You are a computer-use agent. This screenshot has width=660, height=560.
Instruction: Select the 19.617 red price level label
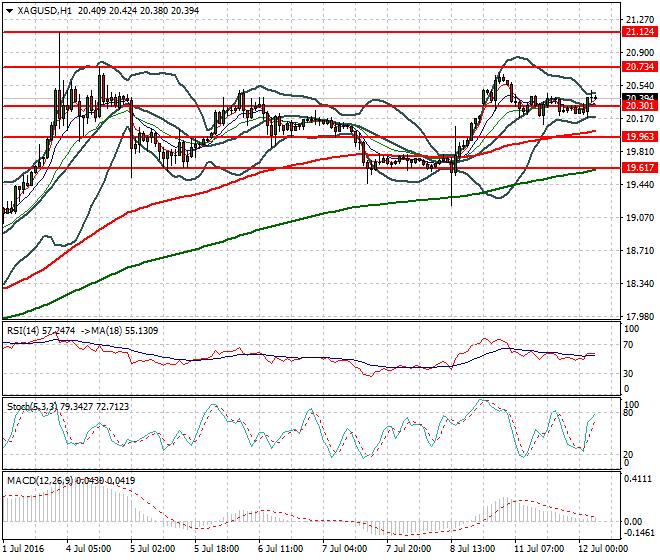(x=639, y=168)
